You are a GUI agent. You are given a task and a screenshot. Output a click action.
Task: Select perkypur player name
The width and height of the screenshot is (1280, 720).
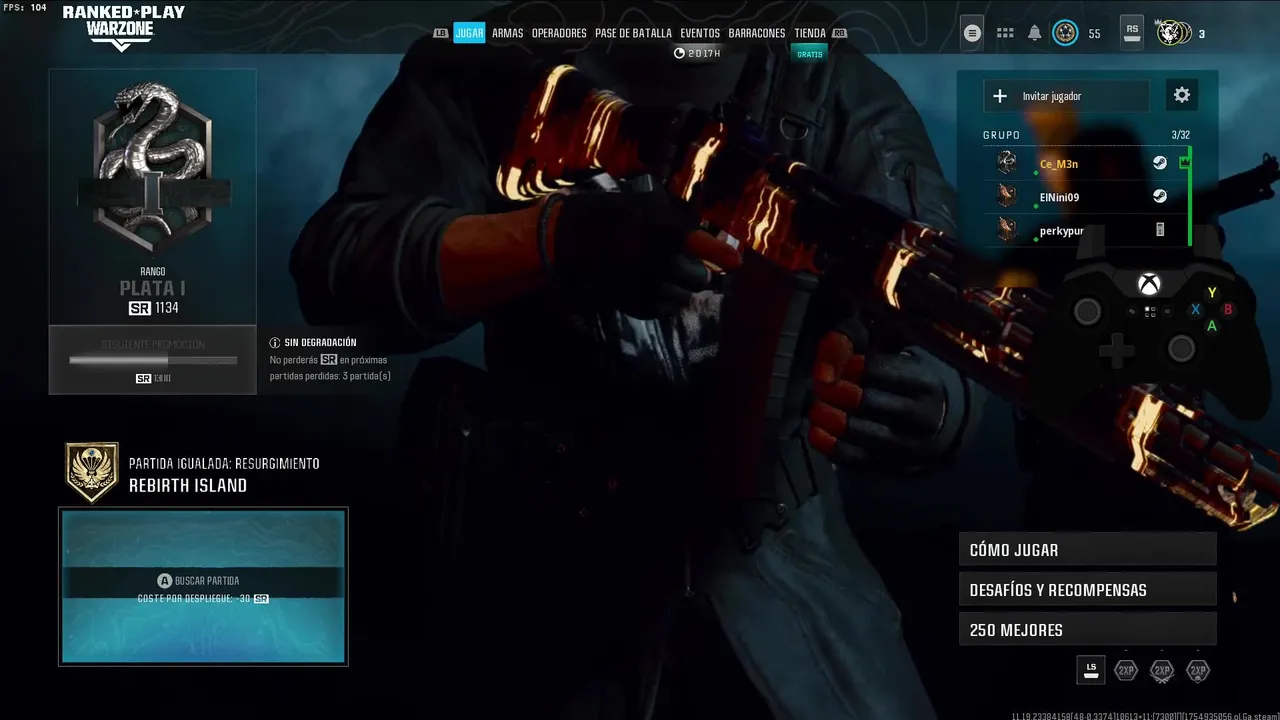tap(1061, 231)
